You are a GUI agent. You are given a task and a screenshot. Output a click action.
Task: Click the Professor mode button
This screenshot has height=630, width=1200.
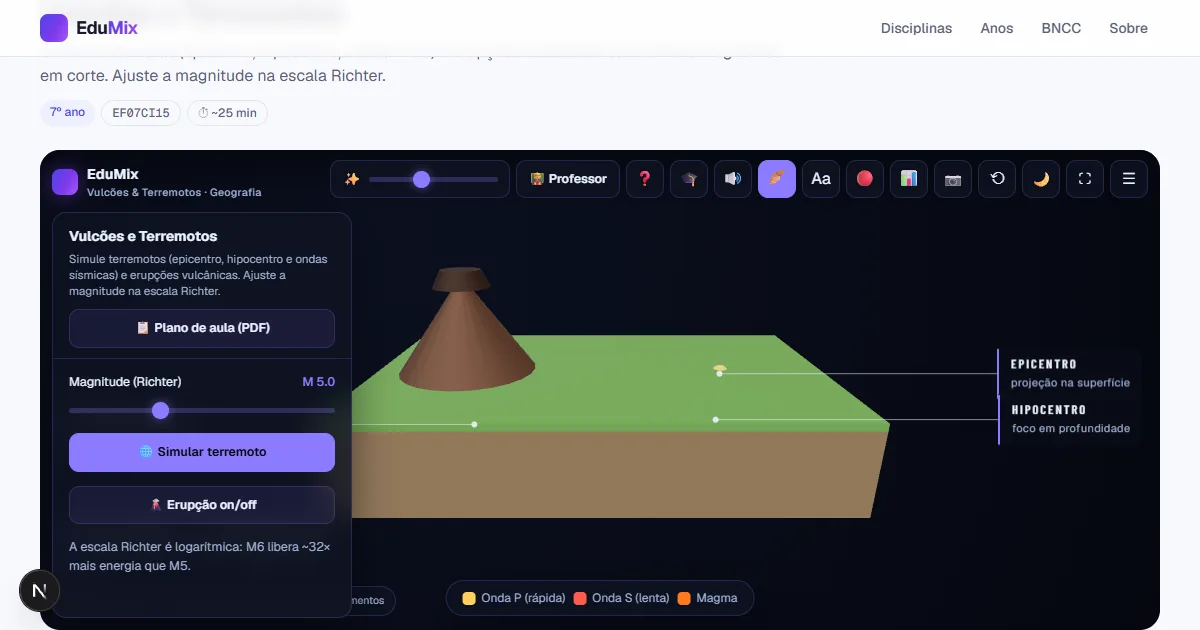coord(568,179)
